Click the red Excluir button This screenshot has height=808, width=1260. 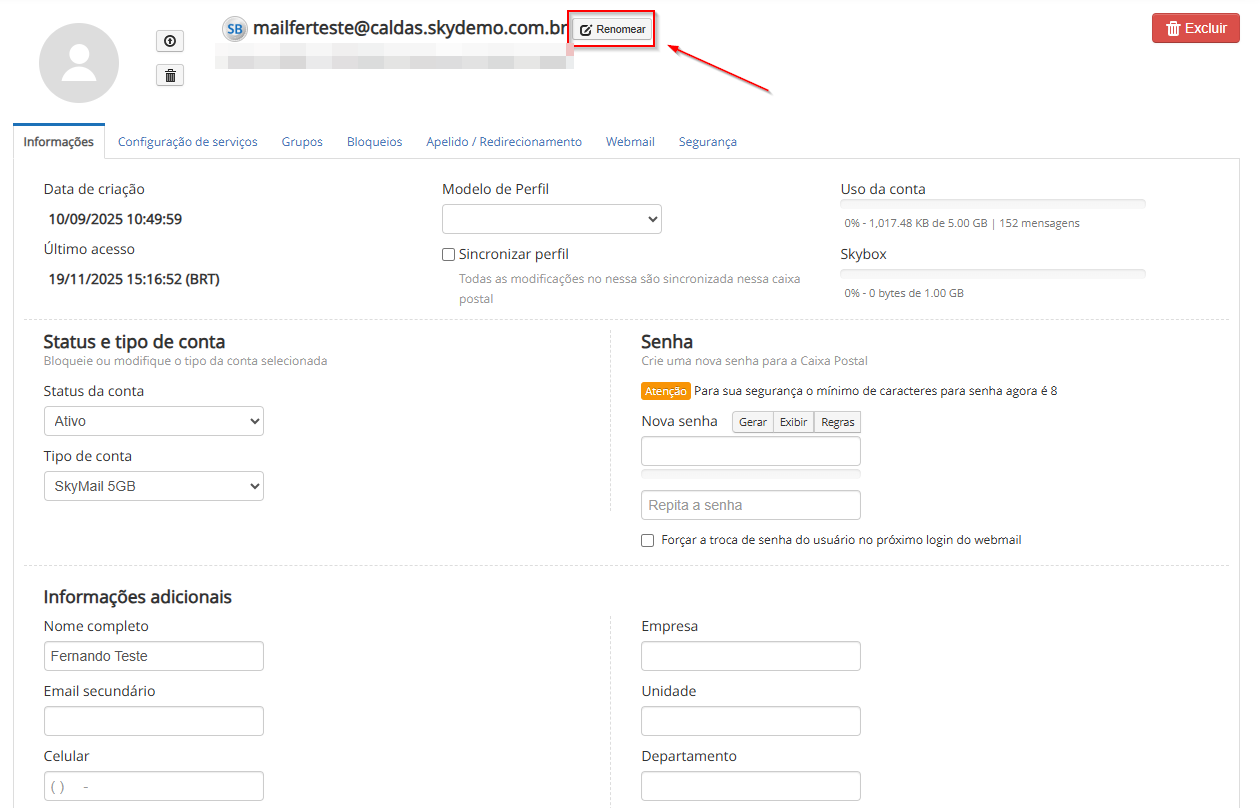point(1195,28)
